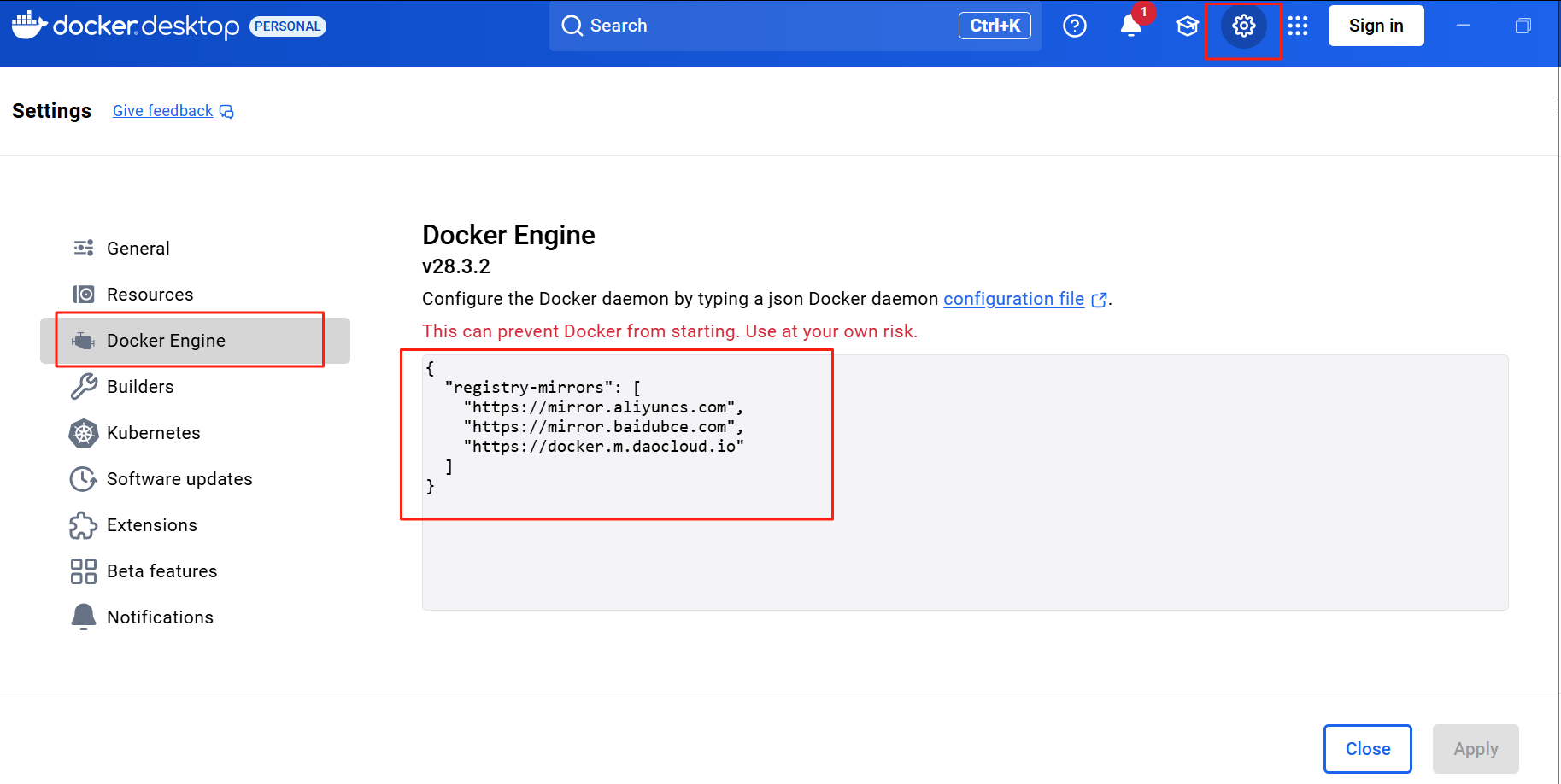The width and height of the screenshot is (1561, 784).
Task: Click the mirror.baidubce.com URL line
Action: [x=603, y=427]
